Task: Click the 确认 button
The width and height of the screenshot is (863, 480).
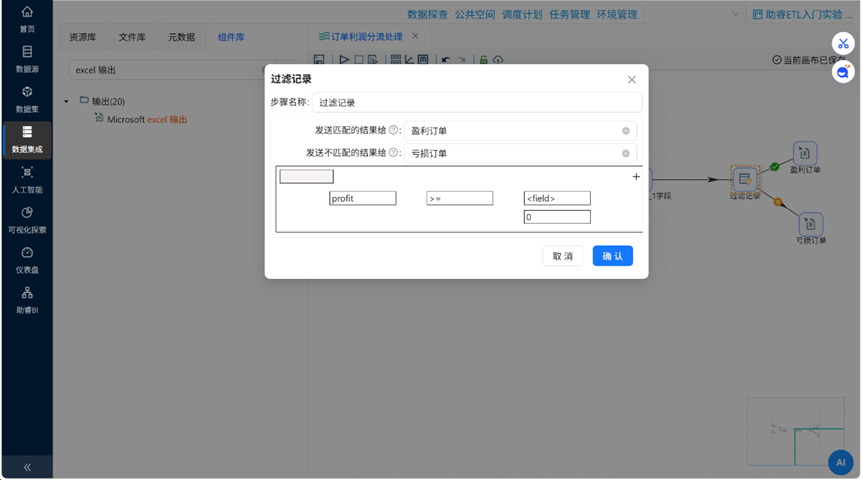Action: 613,256
